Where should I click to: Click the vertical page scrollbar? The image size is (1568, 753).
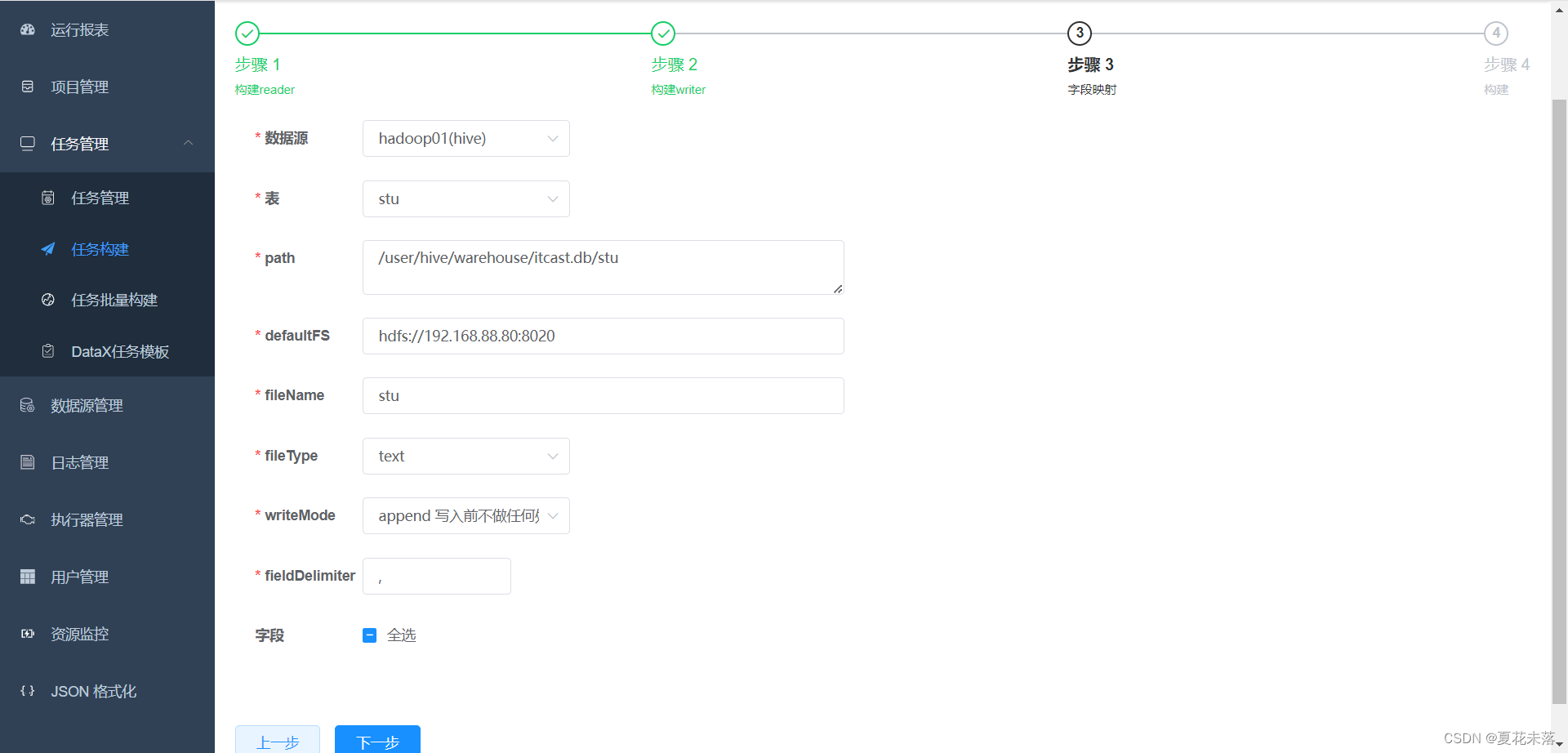coord(1559,400)
